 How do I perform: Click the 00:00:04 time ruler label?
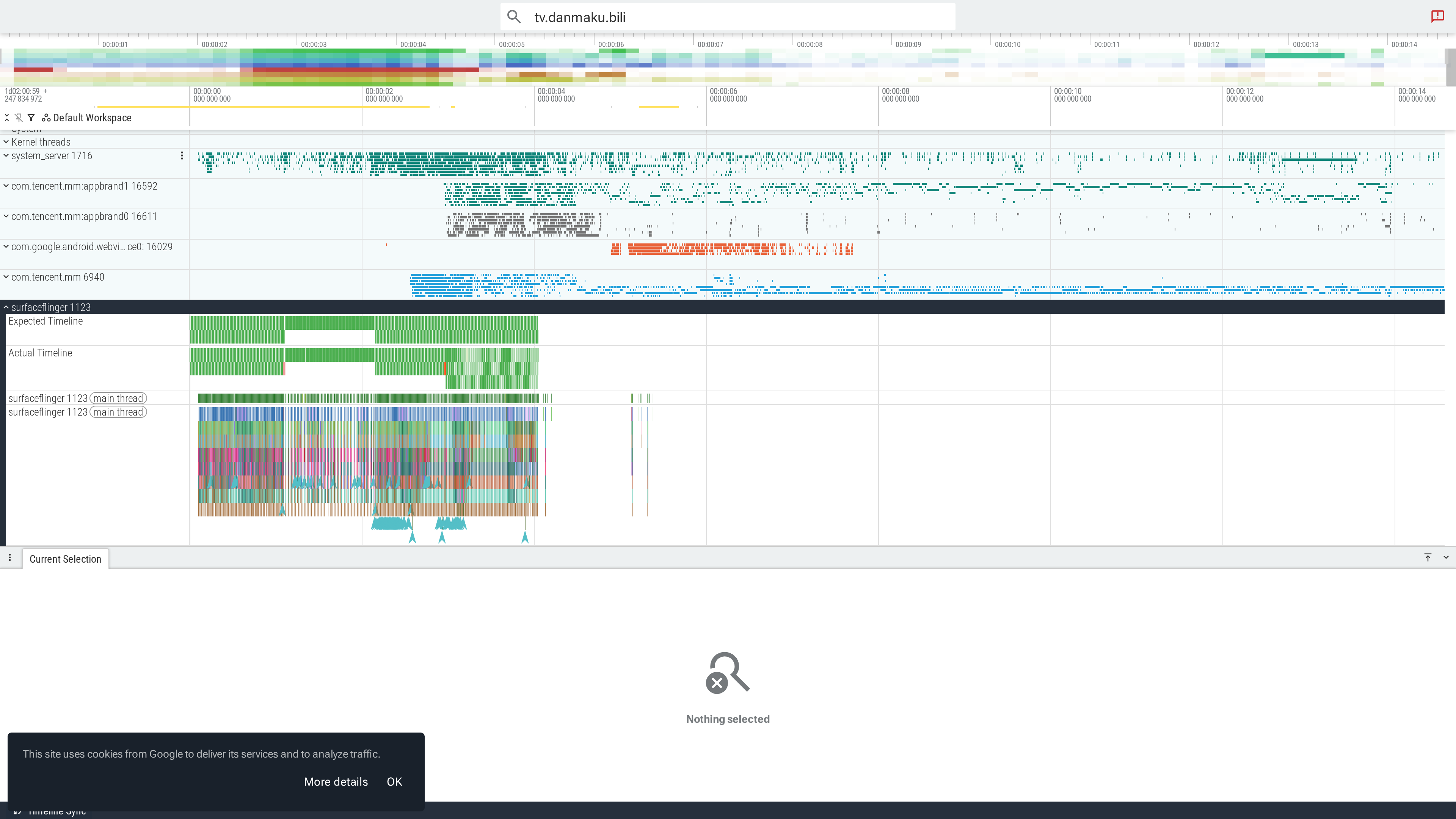click(556, 95)
